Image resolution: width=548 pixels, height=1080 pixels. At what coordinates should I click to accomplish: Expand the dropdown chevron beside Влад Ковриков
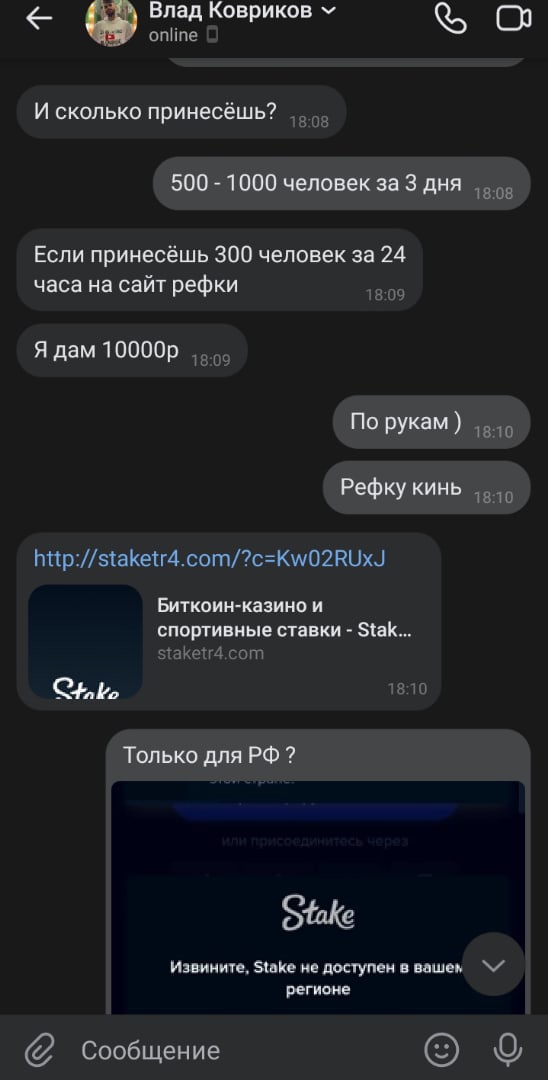329,10
